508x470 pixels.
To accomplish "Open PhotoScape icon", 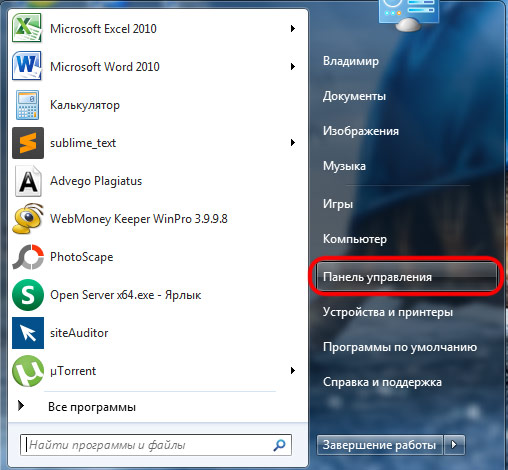I will [x=28, y=257].
